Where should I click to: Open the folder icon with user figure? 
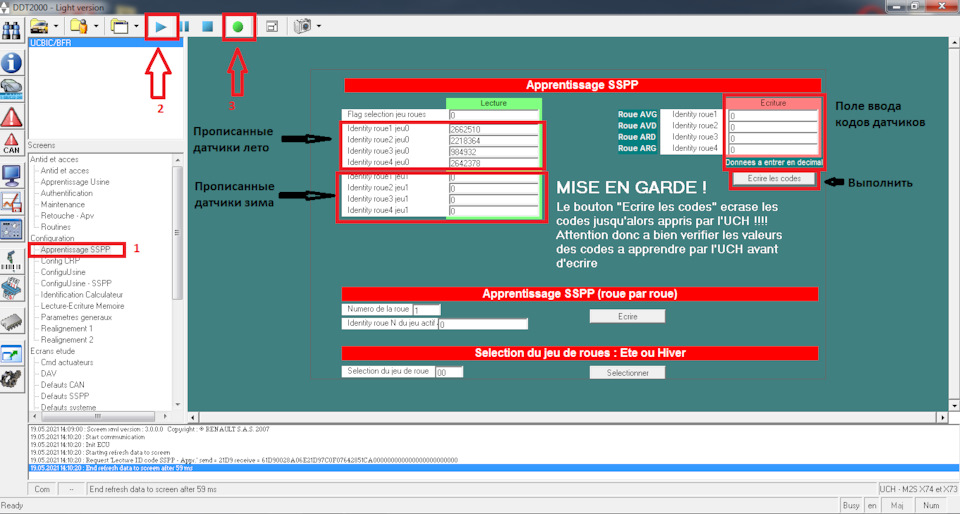pos(79,26)
